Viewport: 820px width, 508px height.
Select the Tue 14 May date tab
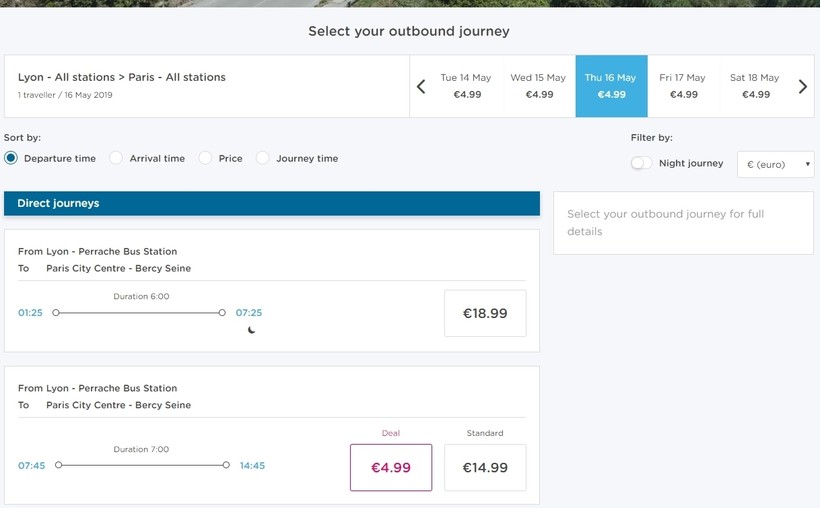466,86
